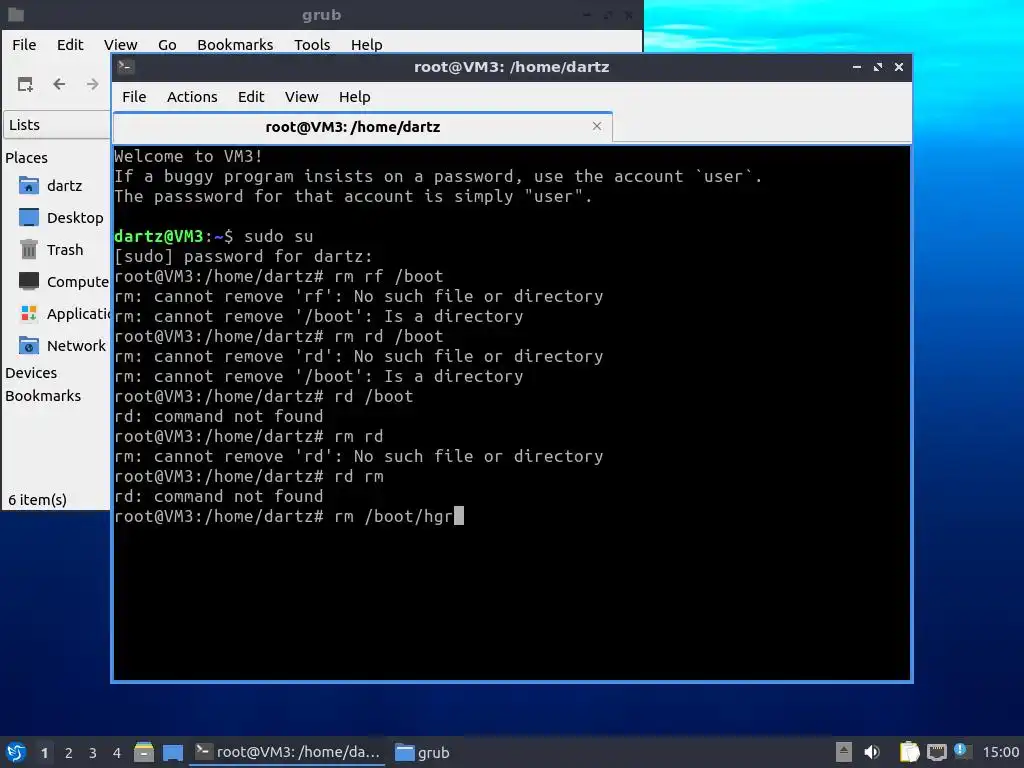Switch to virtual desktop 2

[69, 753]
